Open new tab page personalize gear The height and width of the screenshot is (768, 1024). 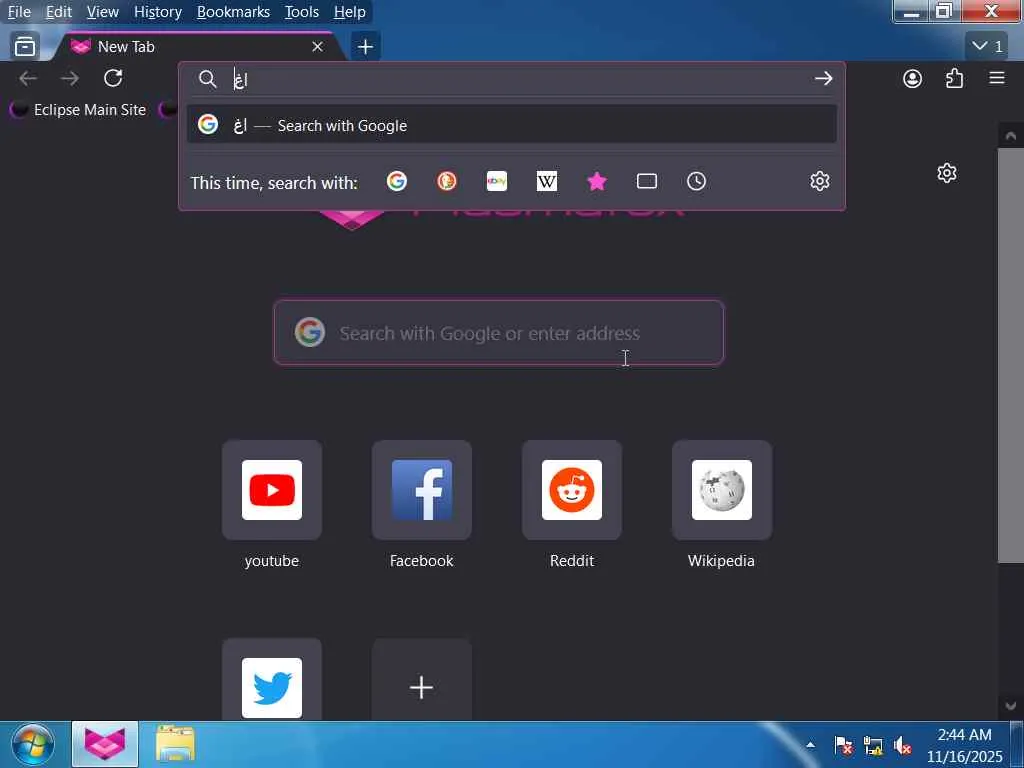(x=946, y=173)
